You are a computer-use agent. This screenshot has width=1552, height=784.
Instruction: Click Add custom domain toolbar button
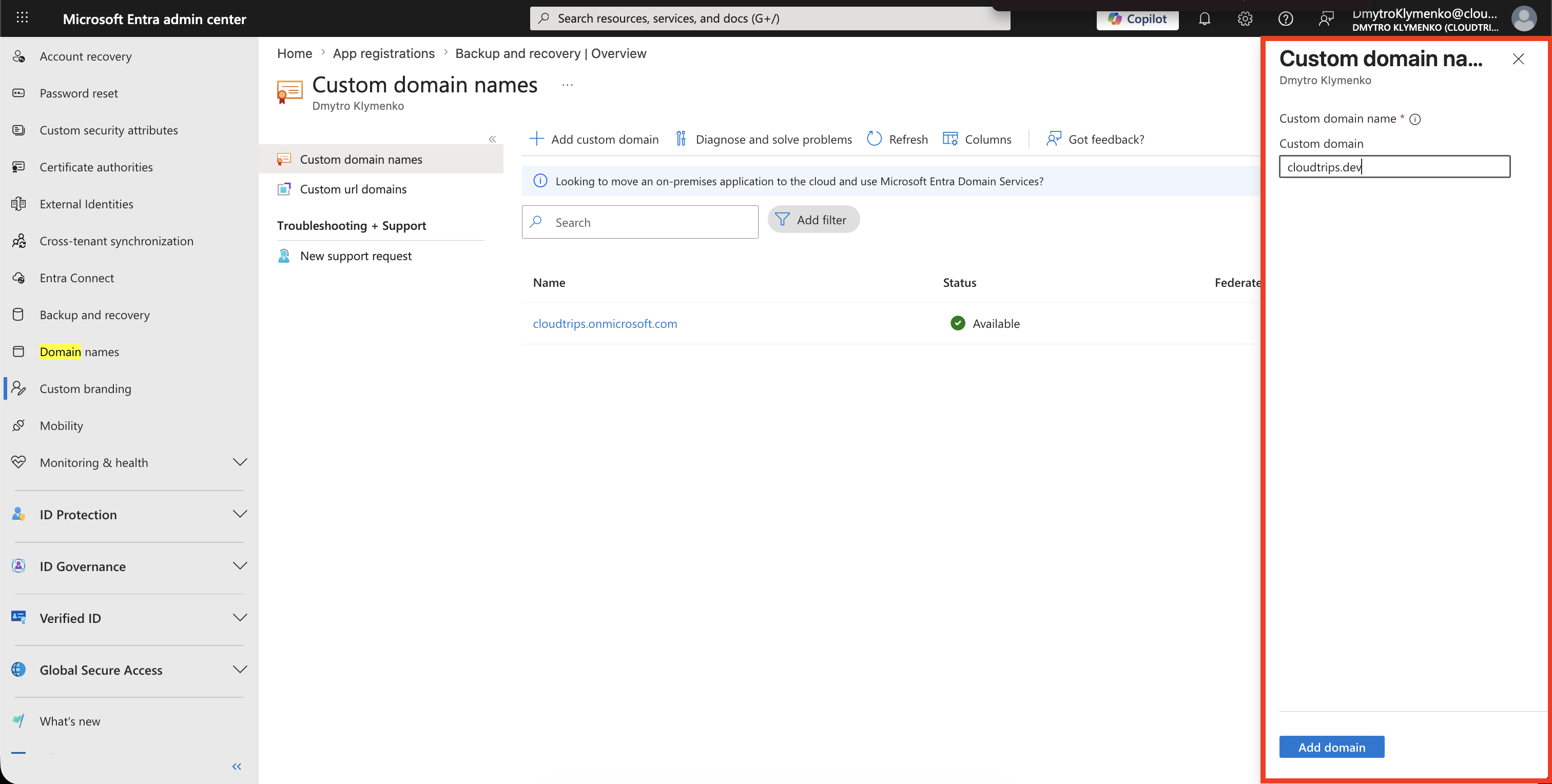point(593,139)
